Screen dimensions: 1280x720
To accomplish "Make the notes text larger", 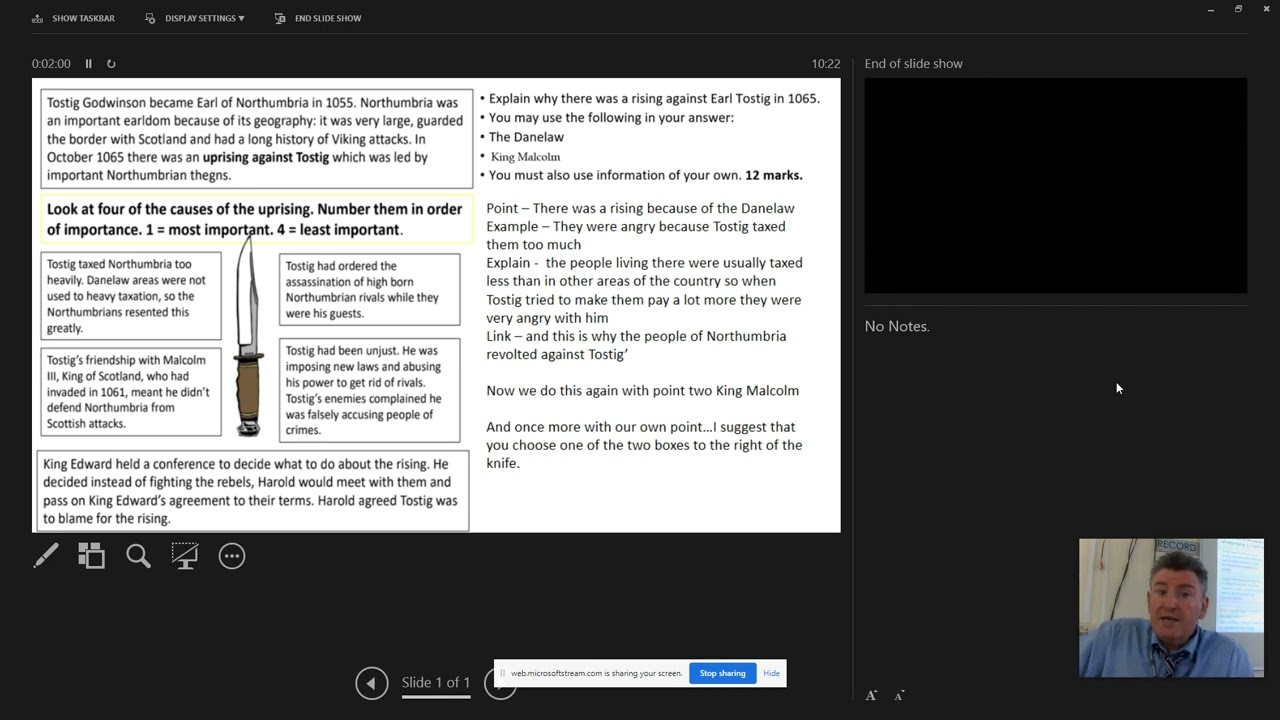I will pyautogui.click(x=871, y=695).
